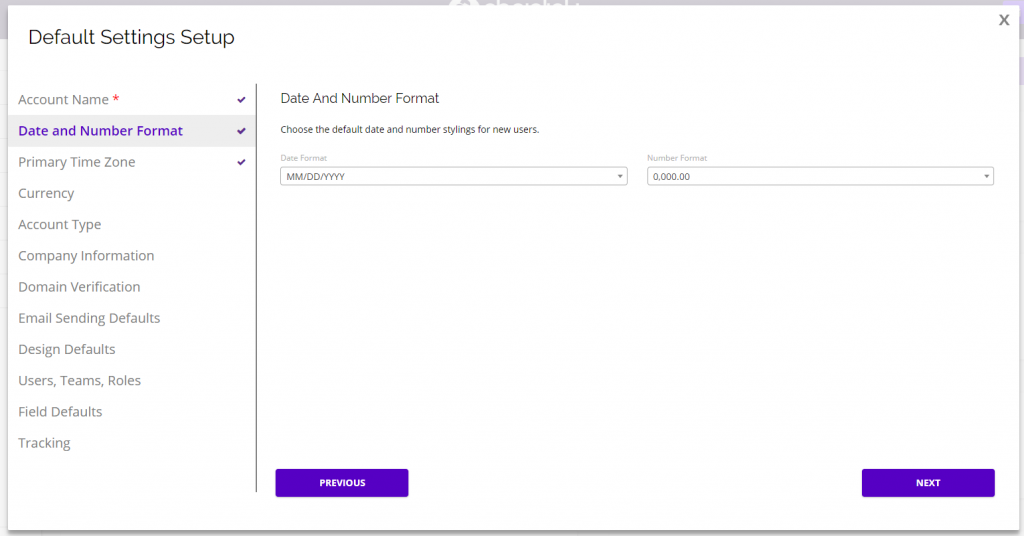Open Users, Teams, Roles step
The image size is (1024, 536).
click(131, 381)
